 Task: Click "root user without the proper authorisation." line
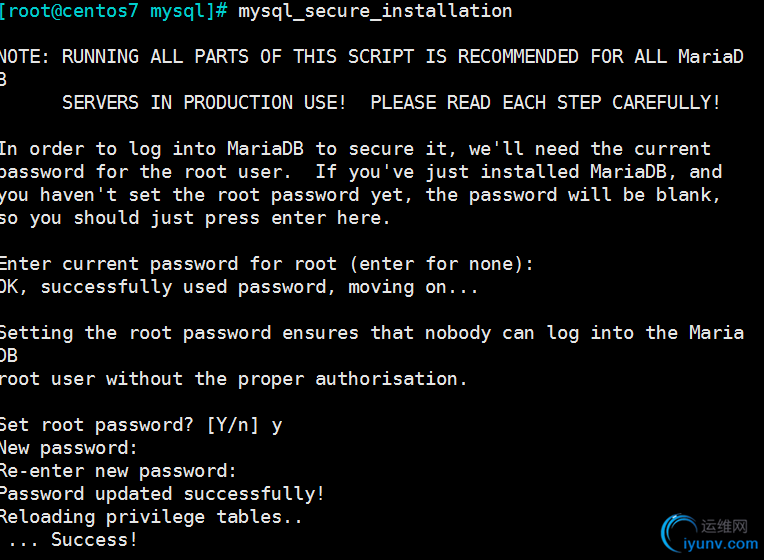[x=234, y=379]
